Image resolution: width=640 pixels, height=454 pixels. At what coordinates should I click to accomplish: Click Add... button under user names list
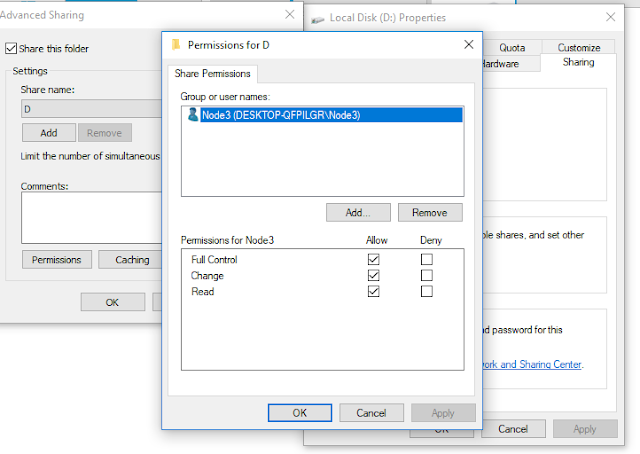(x=358, y=213)
